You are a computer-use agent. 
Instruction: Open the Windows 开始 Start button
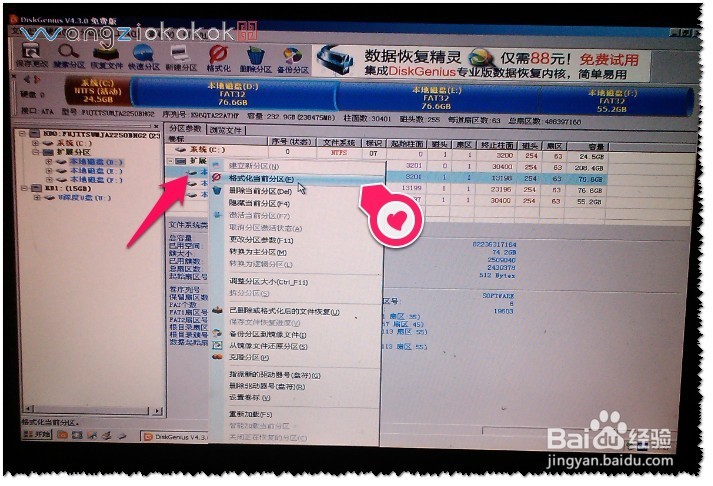[x=37, y=435]
